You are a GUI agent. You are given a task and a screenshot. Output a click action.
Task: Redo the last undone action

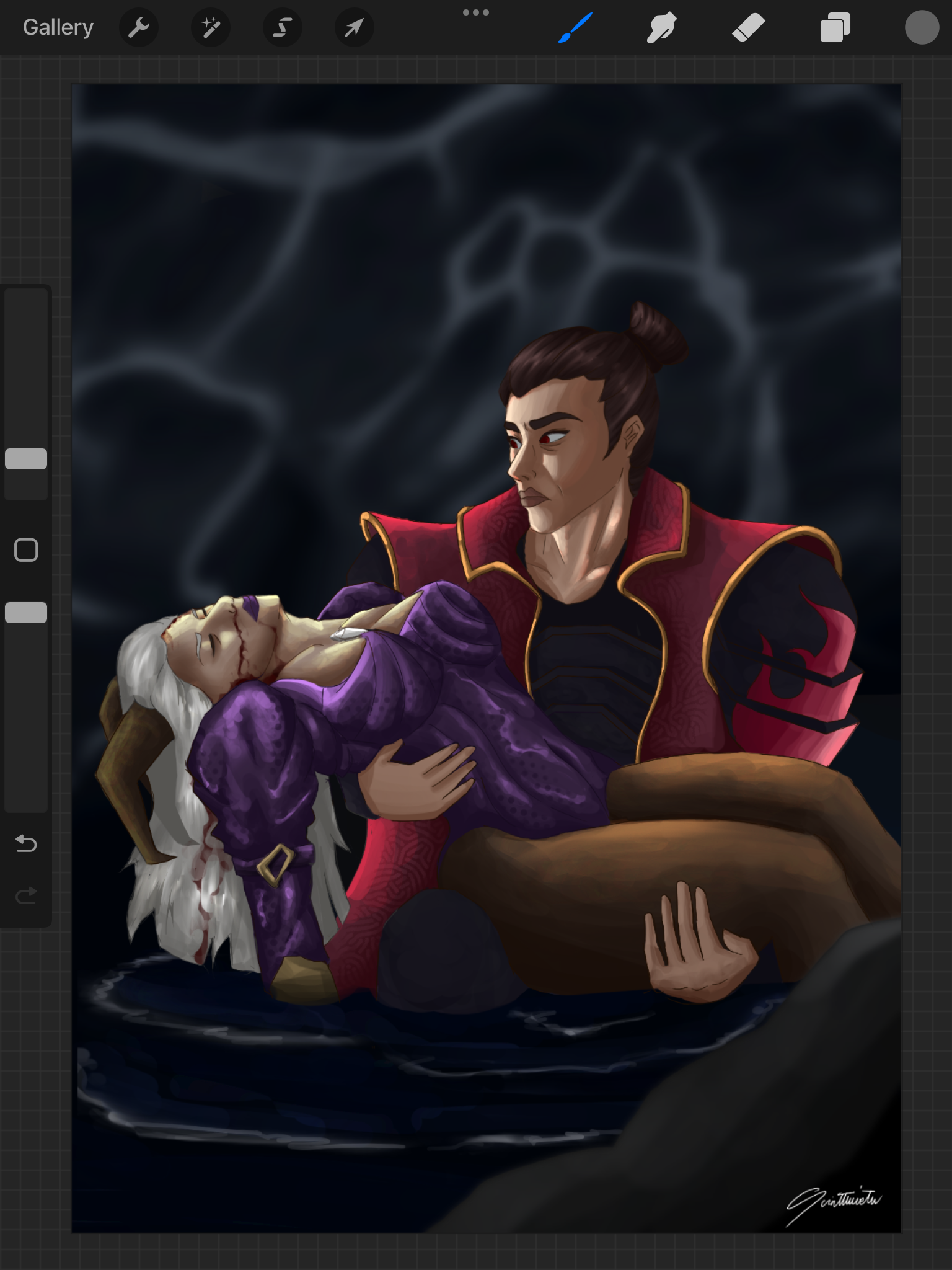(26, 895)
